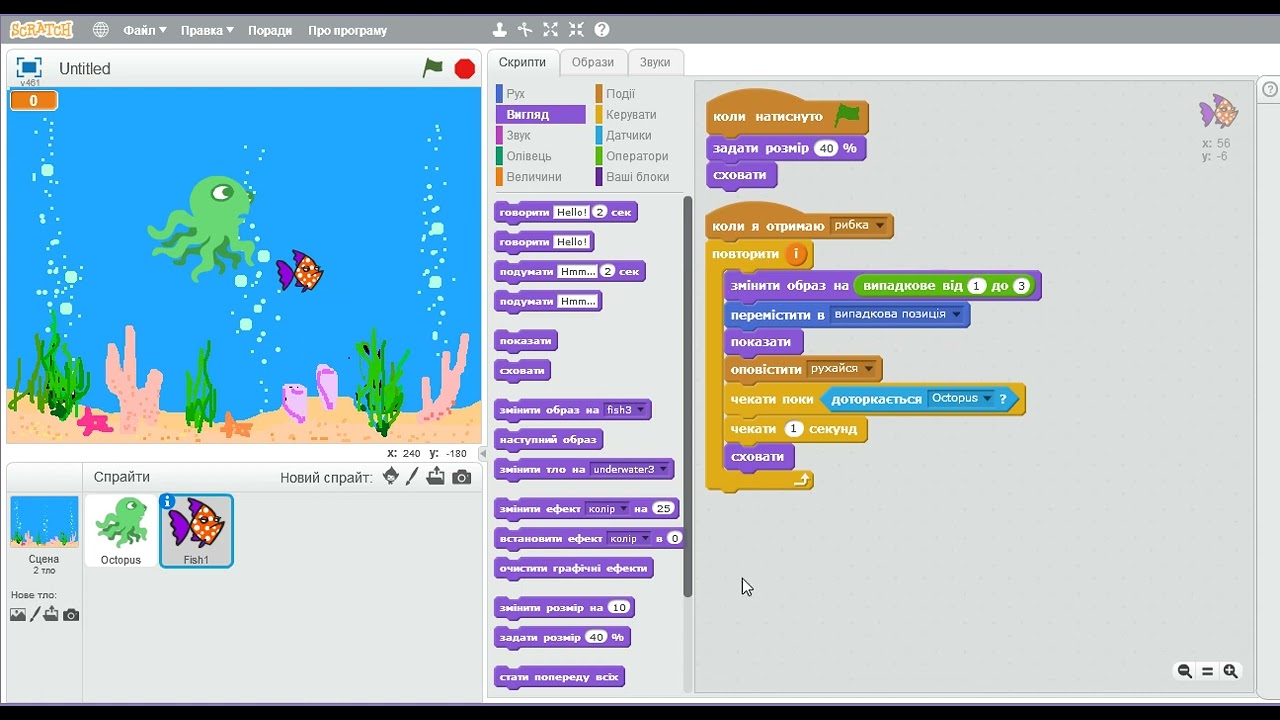Open випадкова позиція dropdown in script
The height and width of the screenshot is (720, 1280).
pyautogui.click(x=897, y=314)
